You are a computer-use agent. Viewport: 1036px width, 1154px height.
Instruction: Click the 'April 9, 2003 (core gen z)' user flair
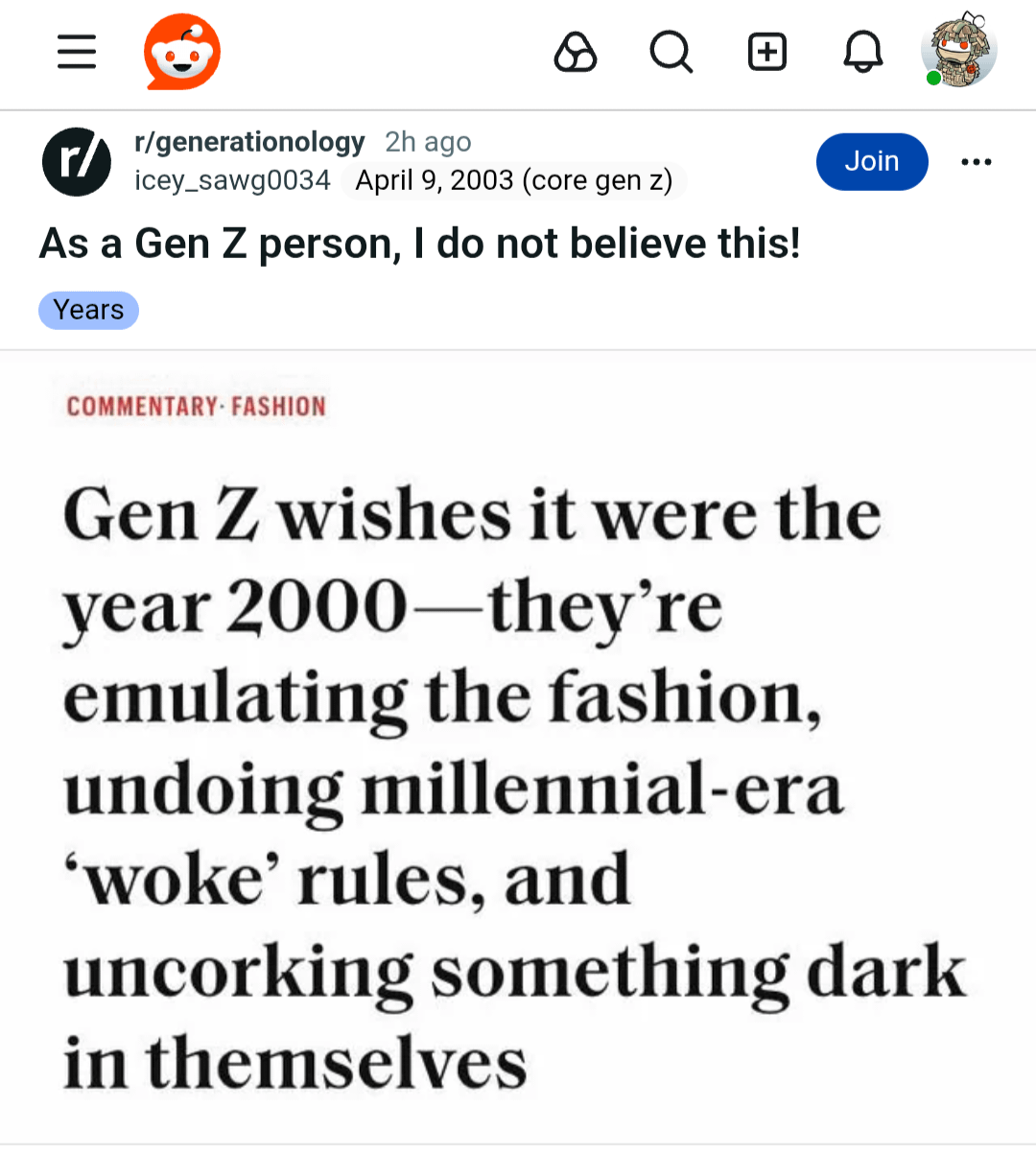514,180
